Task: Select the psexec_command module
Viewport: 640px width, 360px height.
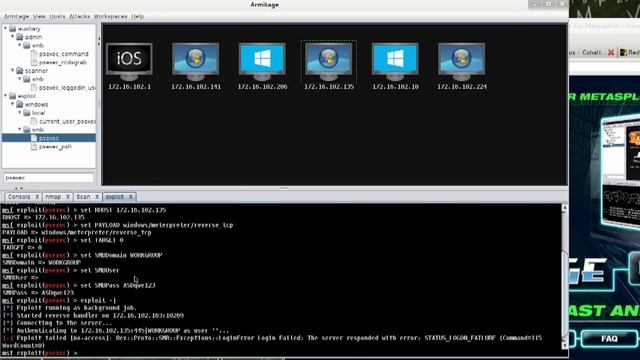Action: [x=64, y=54]
